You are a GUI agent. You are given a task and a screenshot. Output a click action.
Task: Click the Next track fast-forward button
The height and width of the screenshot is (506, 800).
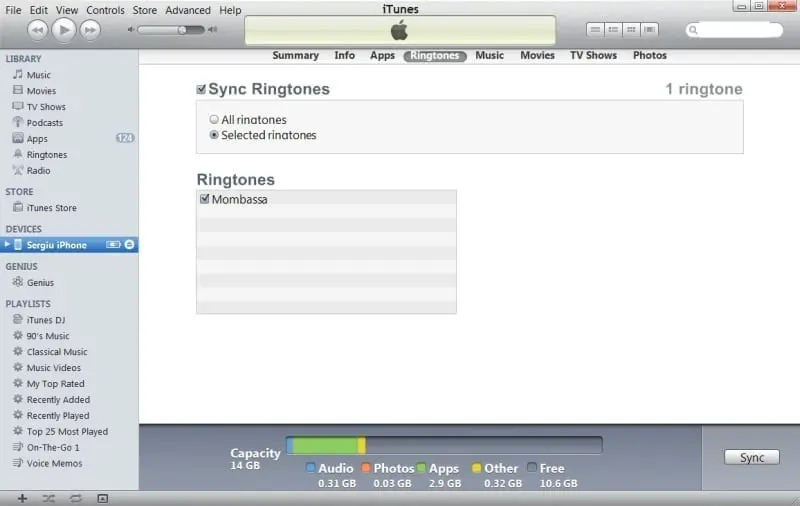(x=90, y=30)
